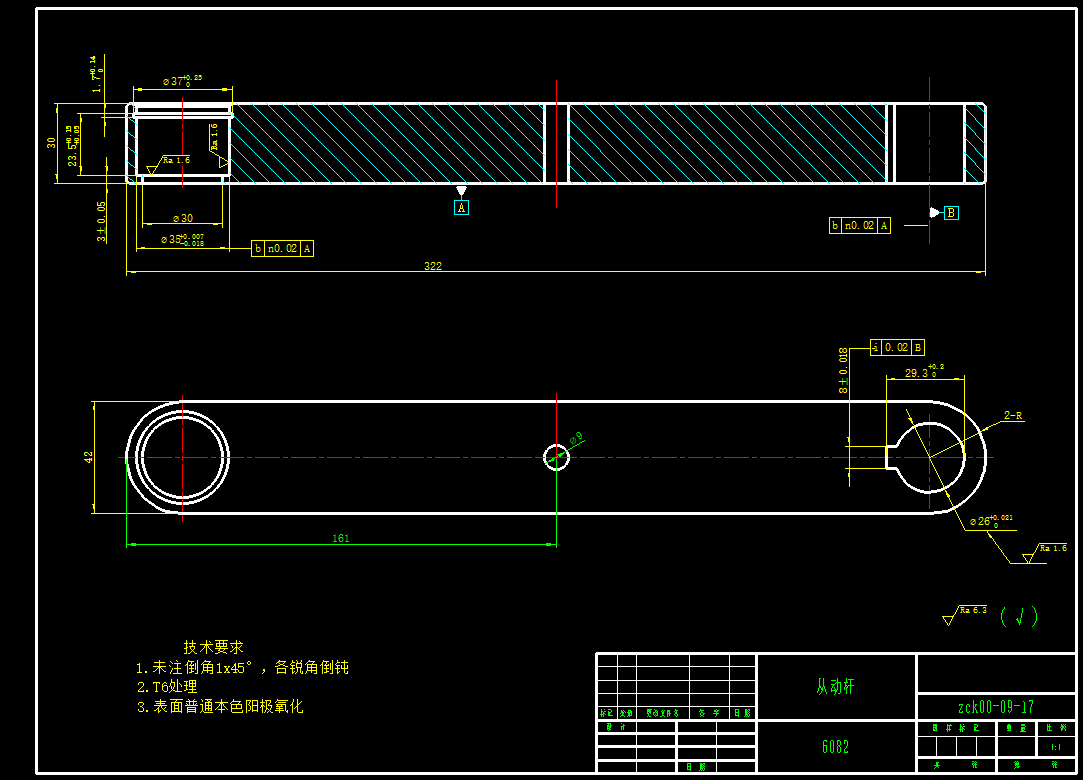Image resolution: width=1083 pixels, height=780 pixels.
Task: Select the ⌀9 hole dimension label
Action: [576, 439]
